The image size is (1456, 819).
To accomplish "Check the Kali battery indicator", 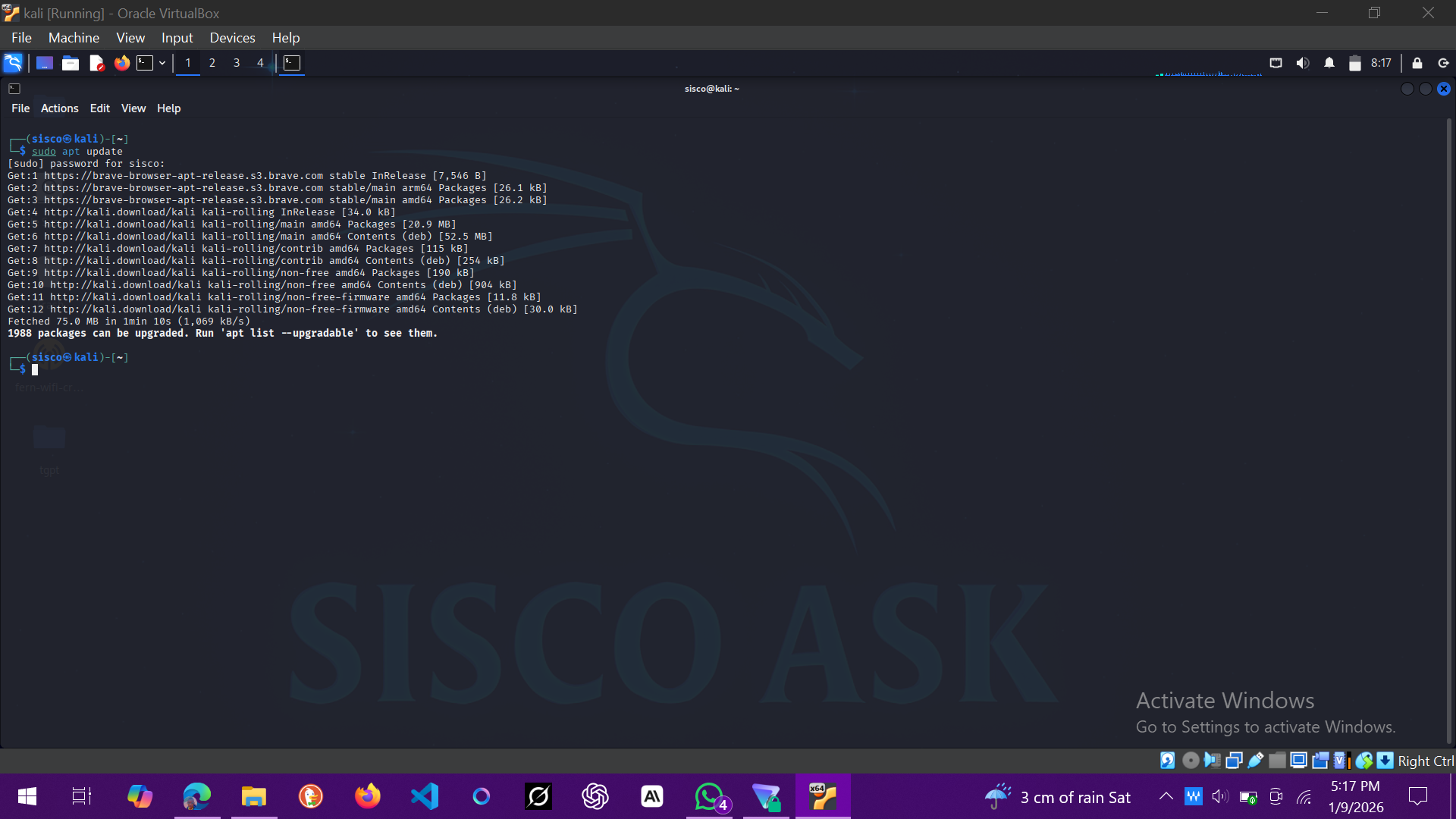I will tap(1355, 63).
